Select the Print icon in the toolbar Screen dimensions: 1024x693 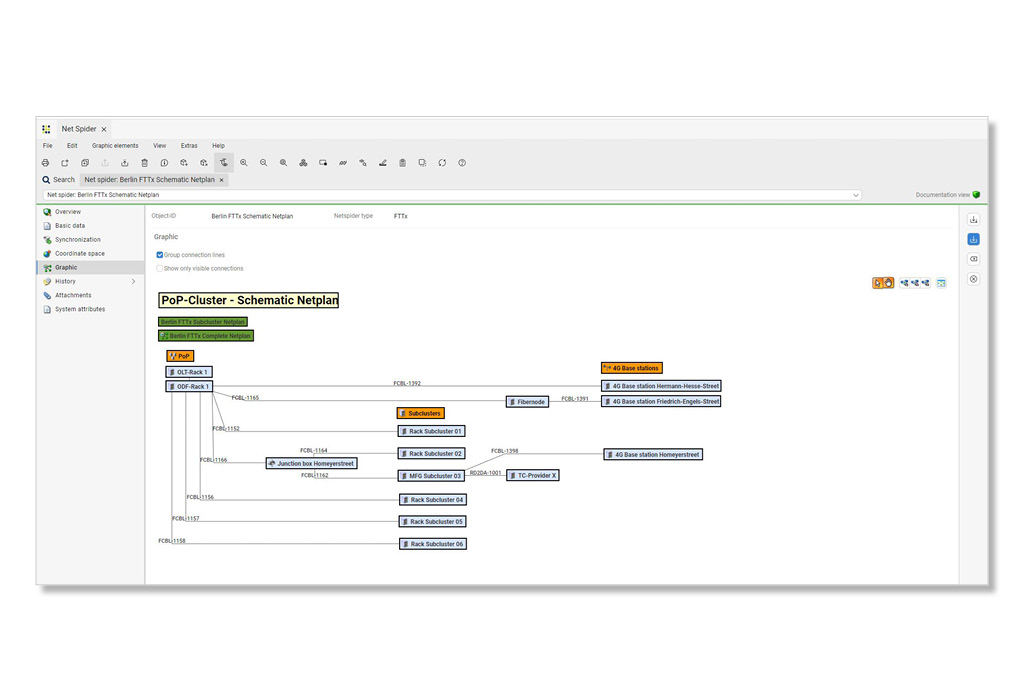coord(47,162)
